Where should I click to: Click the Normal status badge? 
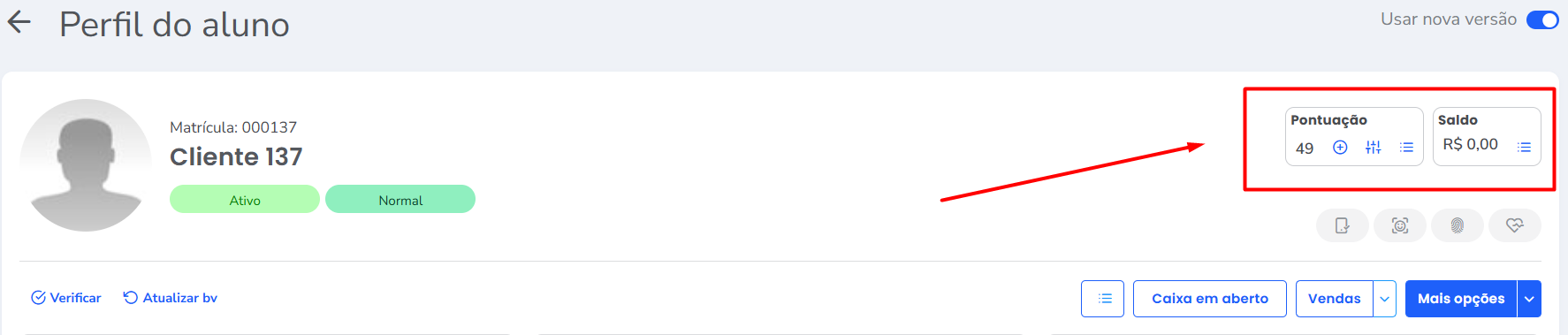400,200
